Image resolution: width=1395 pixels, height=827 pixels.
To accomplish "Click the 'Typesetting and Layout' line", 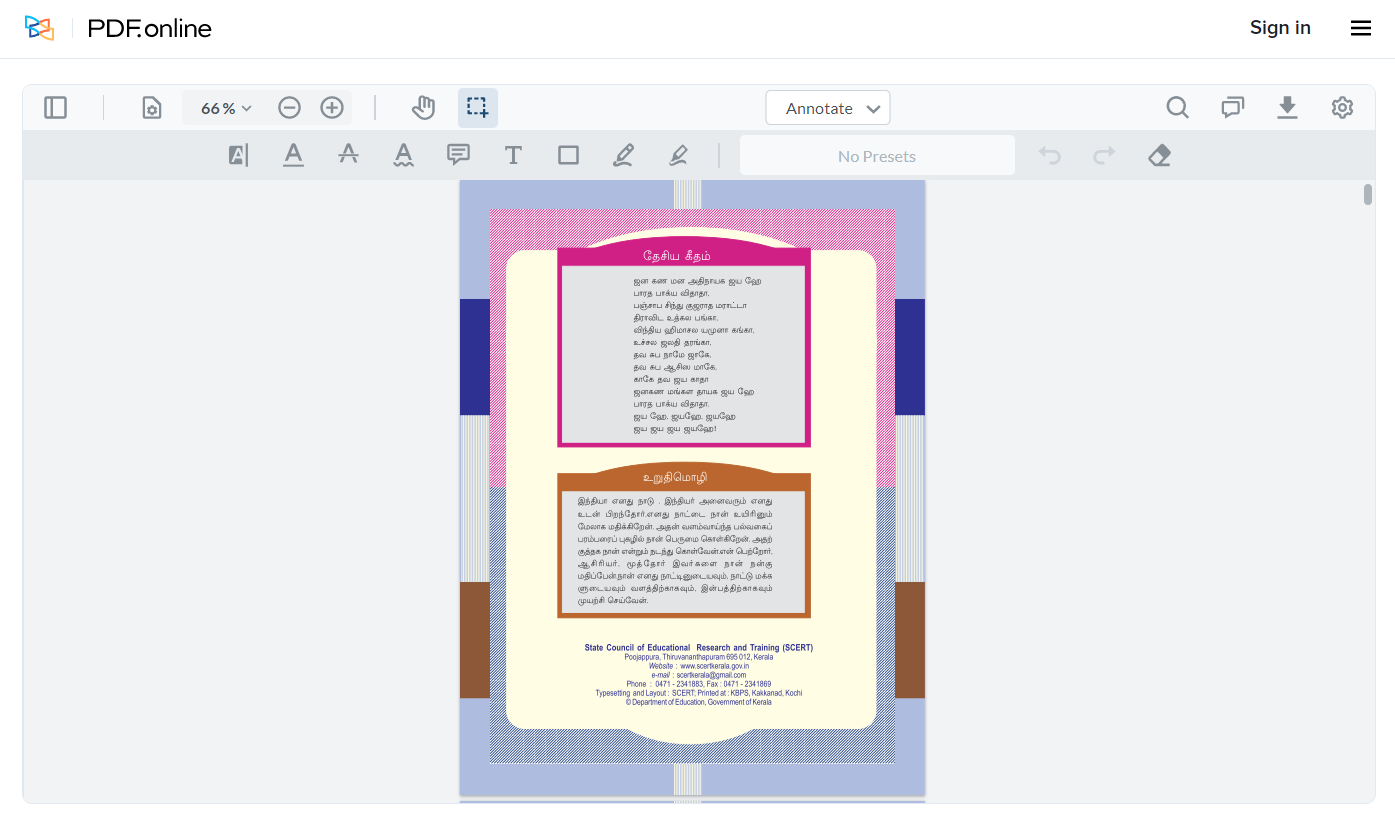I will pos(699,693).
